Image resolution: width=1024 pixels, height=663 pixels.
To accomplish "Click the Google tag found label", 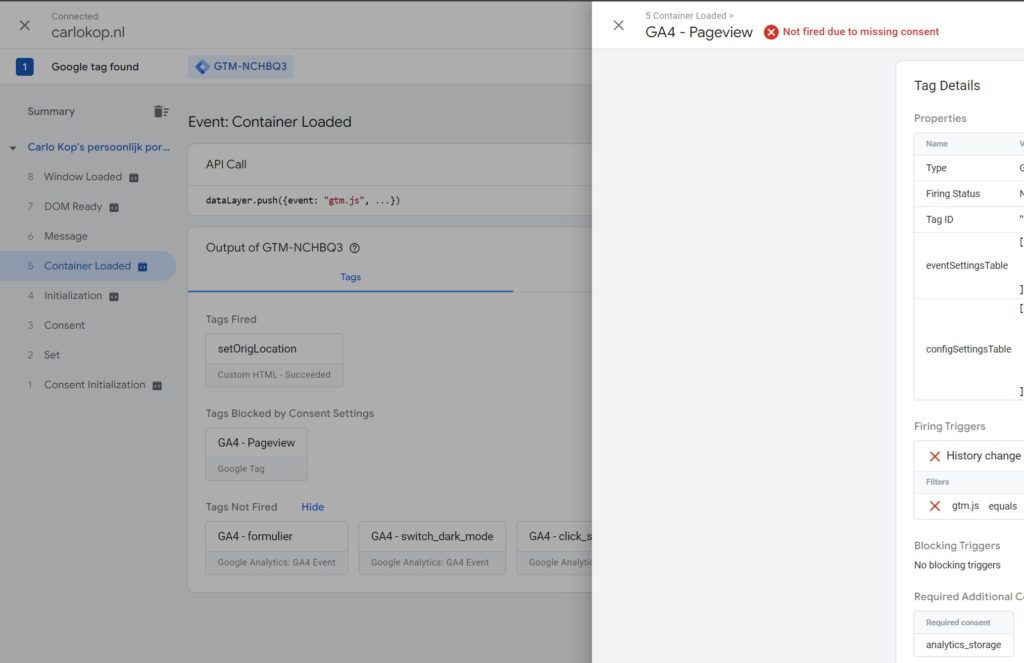I will pyautogui.click(x=95, y=67).
